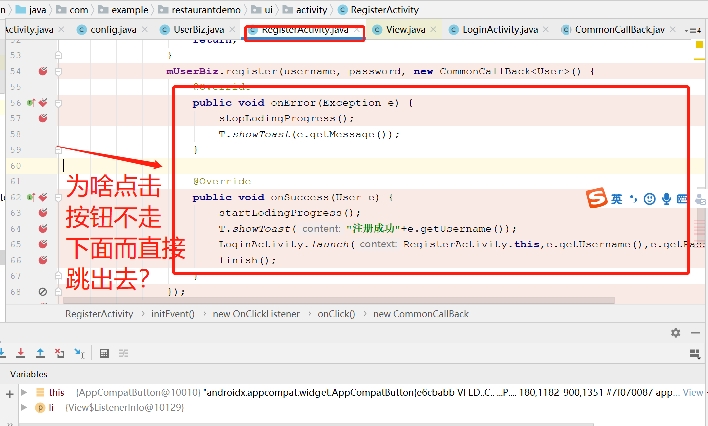Open debug panel settings gear

point(675,333)
